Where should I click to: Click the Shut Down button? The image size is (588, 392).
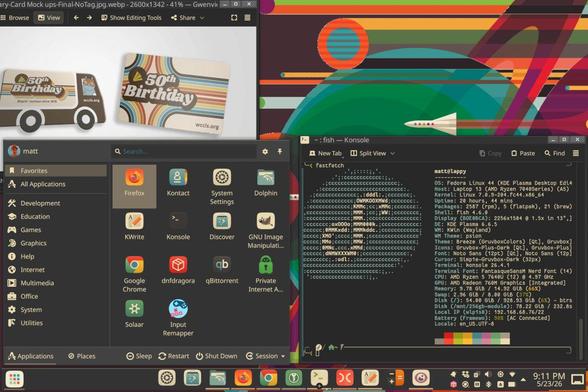tap(216, 356)
